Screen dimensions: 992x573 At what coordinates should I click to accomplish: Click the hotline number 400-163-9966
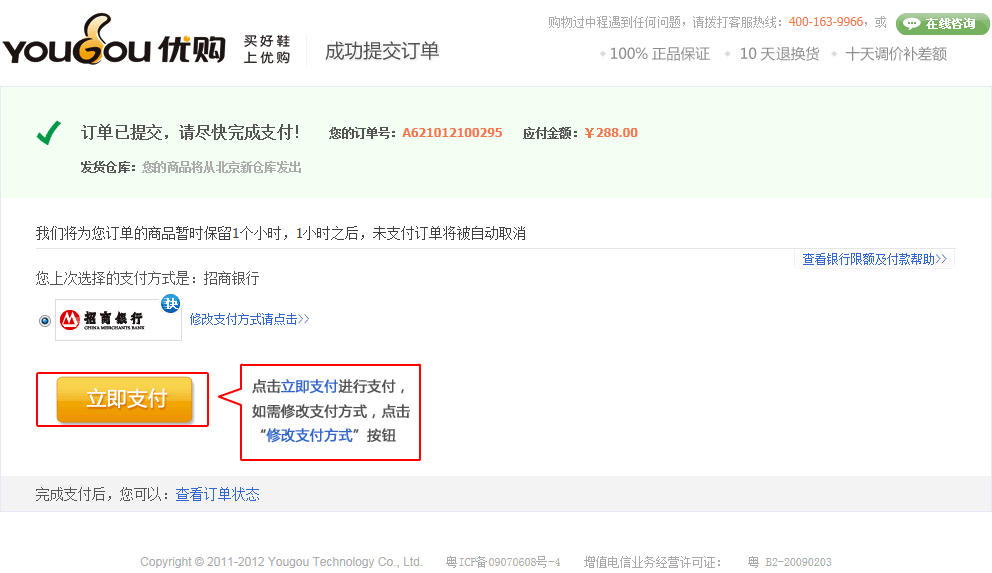826,22
